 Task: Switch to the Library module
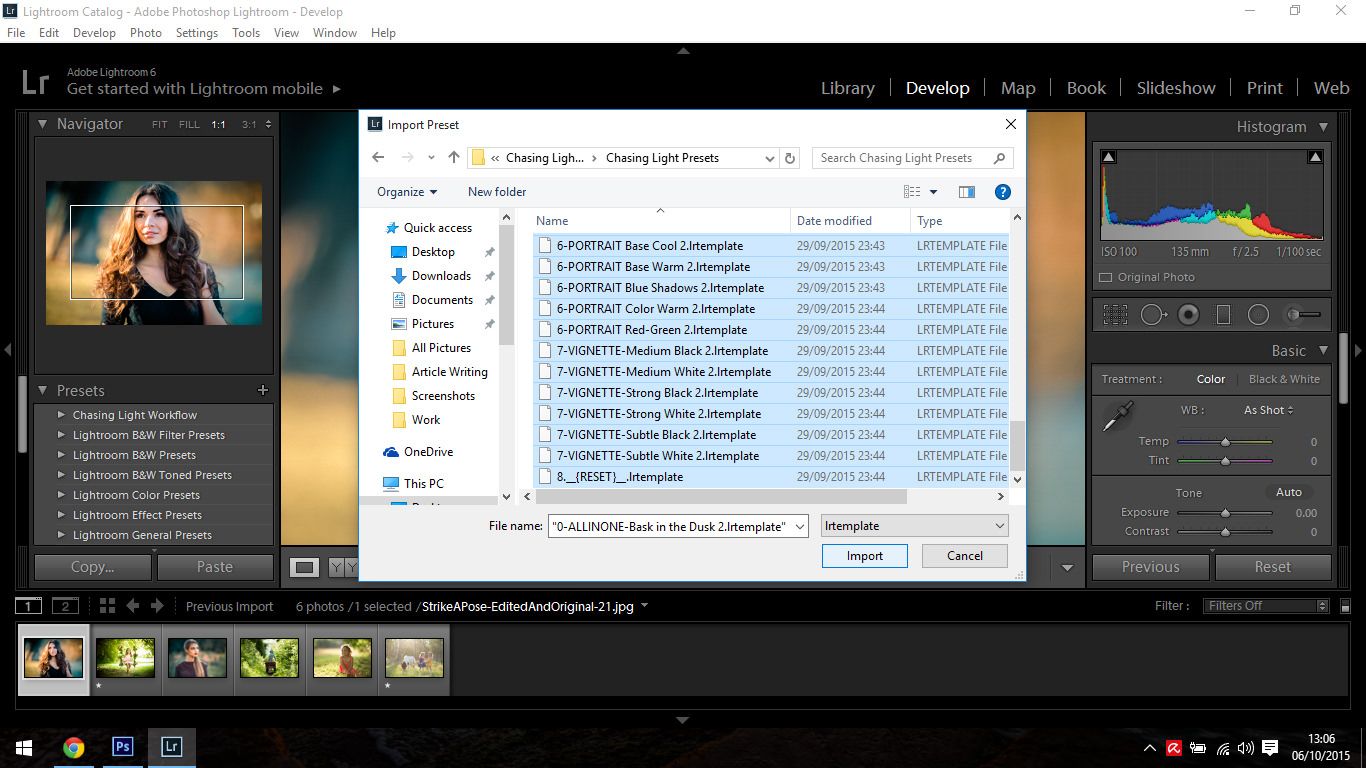click(x=847, y=88)
